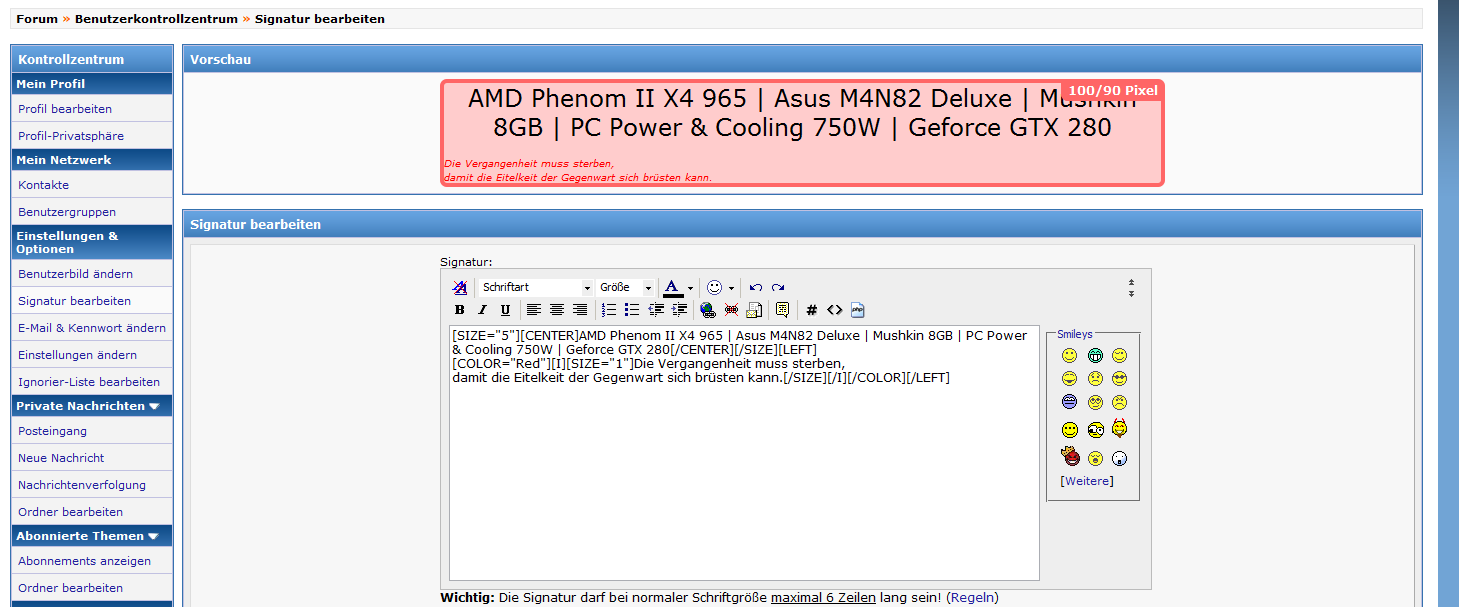
Task: Insert an email link
Action: [755, 310]
